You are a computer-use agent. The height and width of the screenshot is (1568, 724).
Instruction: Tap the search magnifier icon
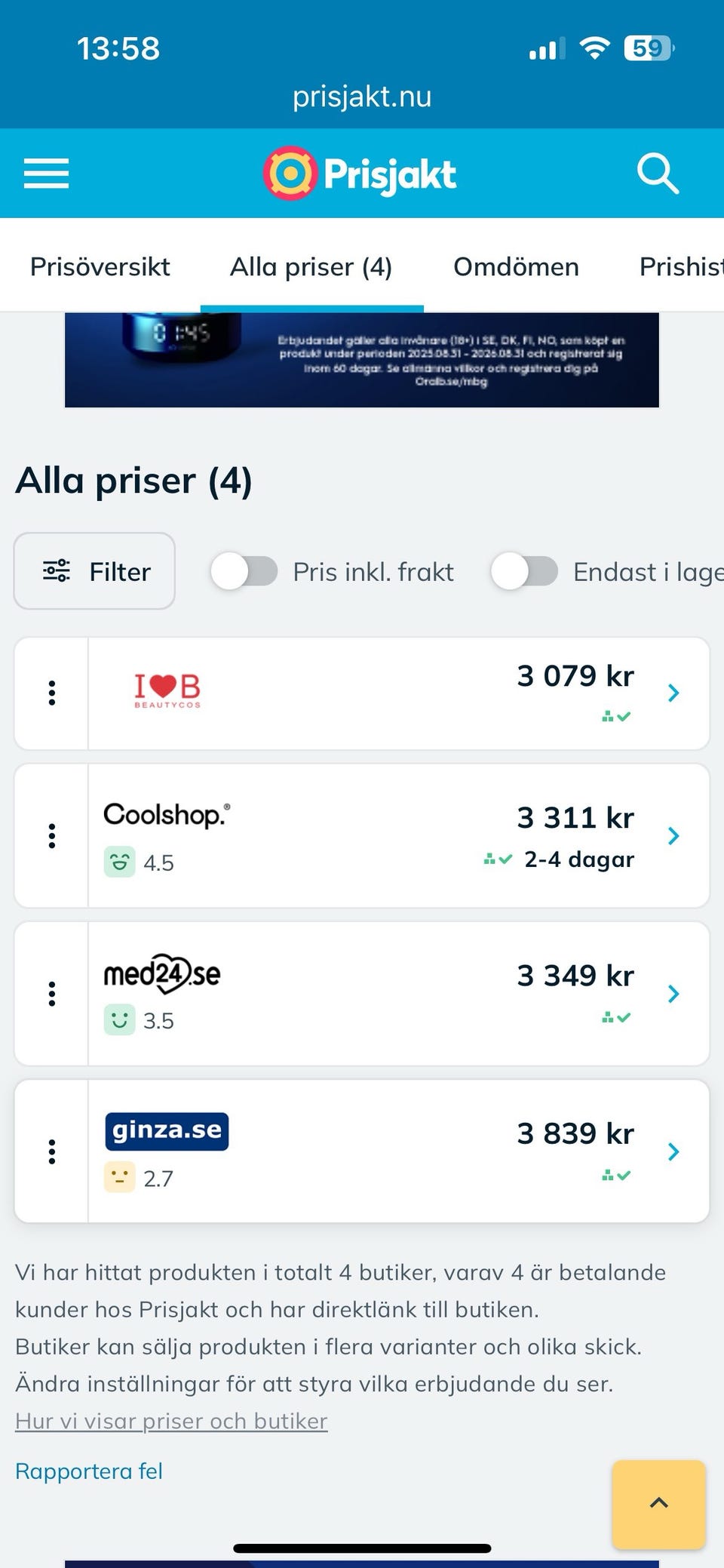[658, 174]
